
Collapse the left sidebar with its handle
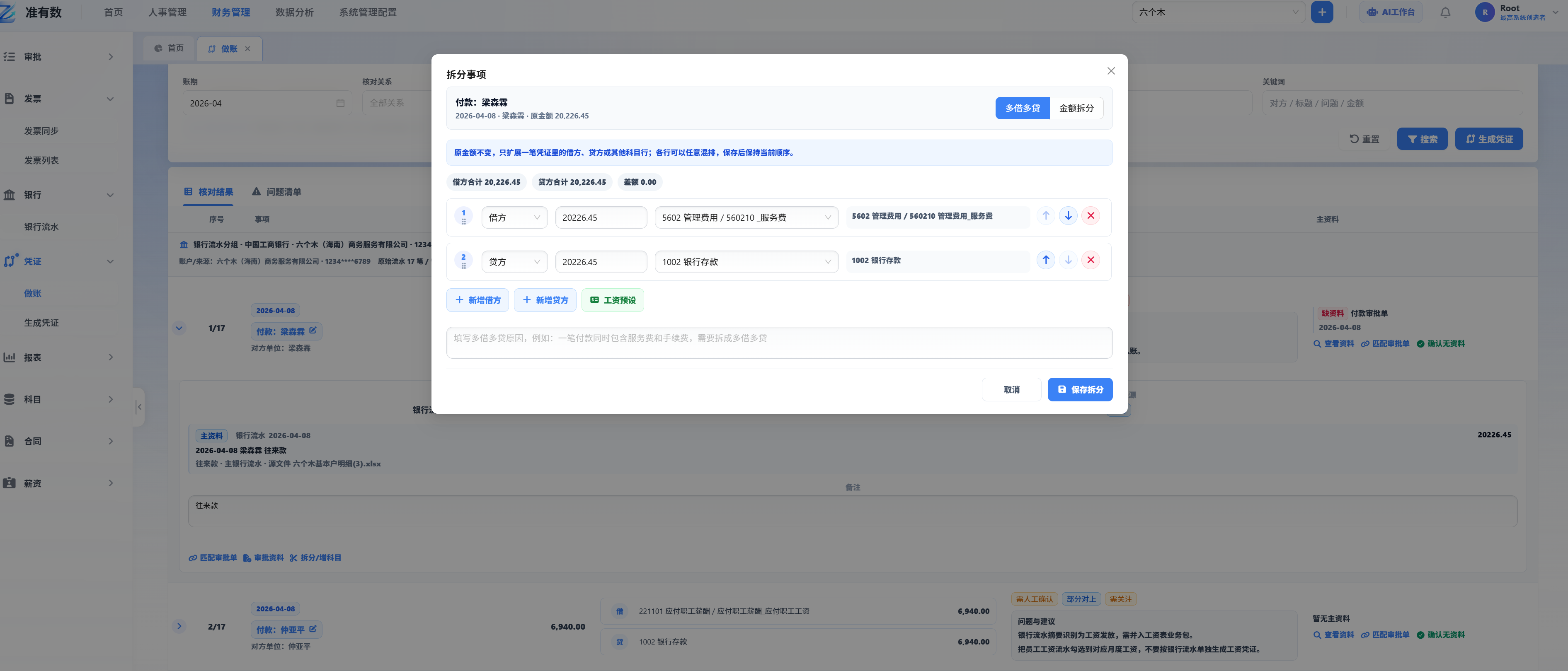(x=139, y=407)
